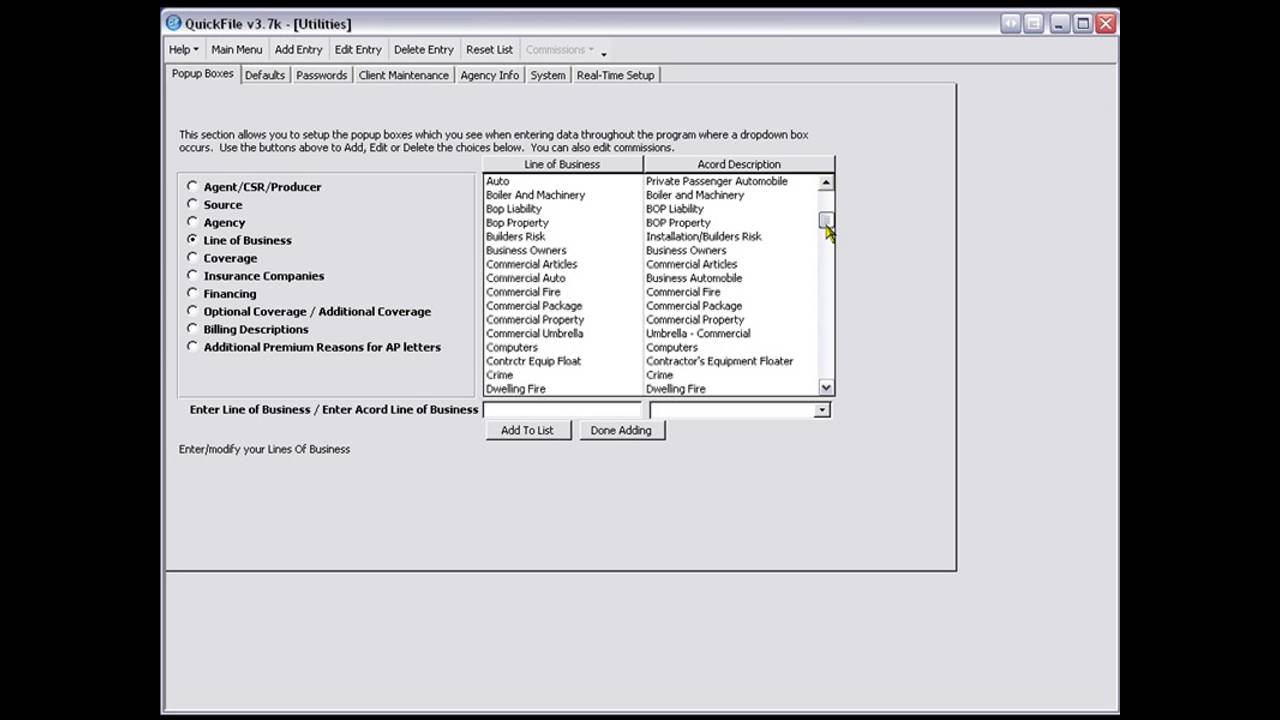Viewport: 1280px width, 720px height.
Task: Select the Bop Liability list entry
Action: [x=514, y=209]
